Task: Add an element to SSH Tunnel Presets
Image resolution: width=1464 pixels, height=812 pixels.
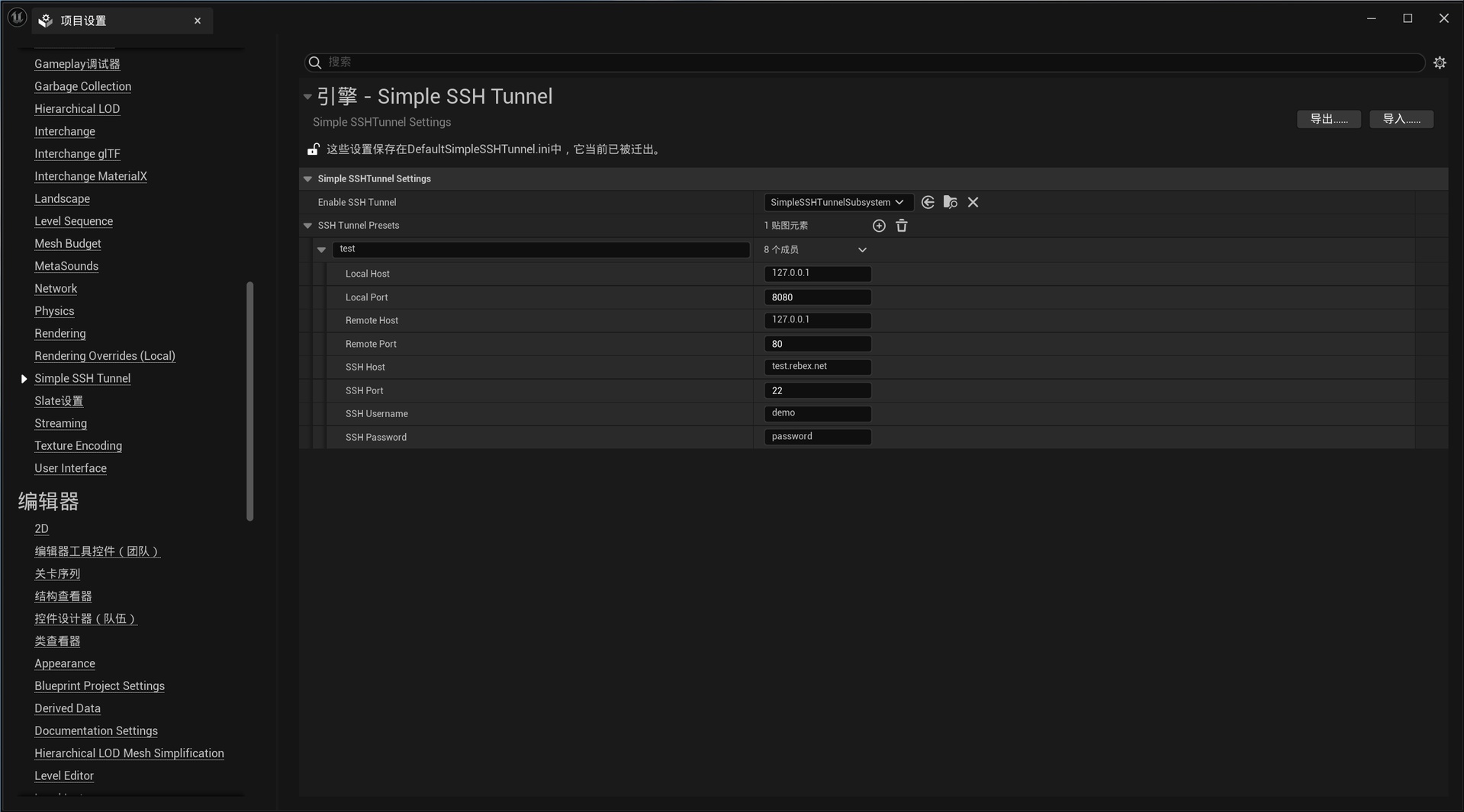Action: [x=879, y=226]
